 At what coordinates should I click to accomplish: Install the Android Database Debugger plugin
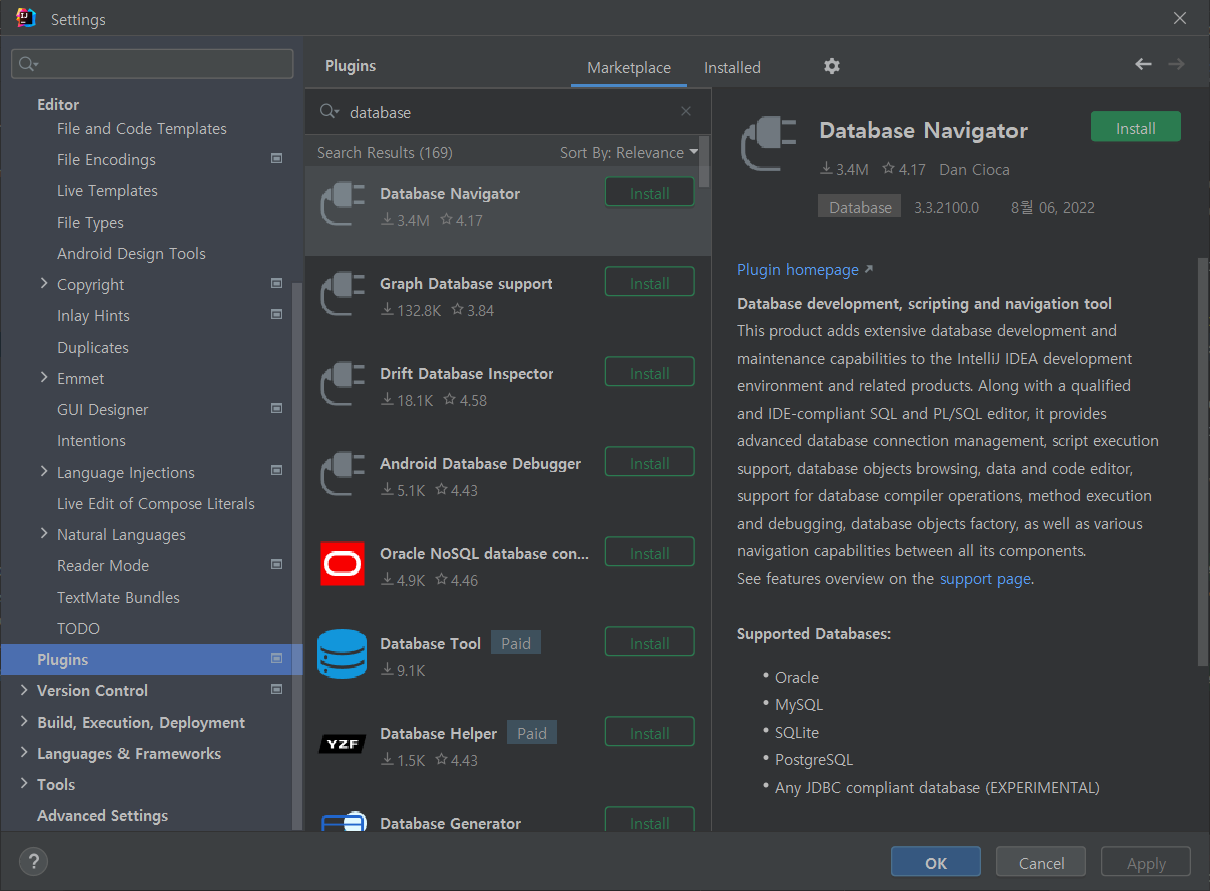650,463
